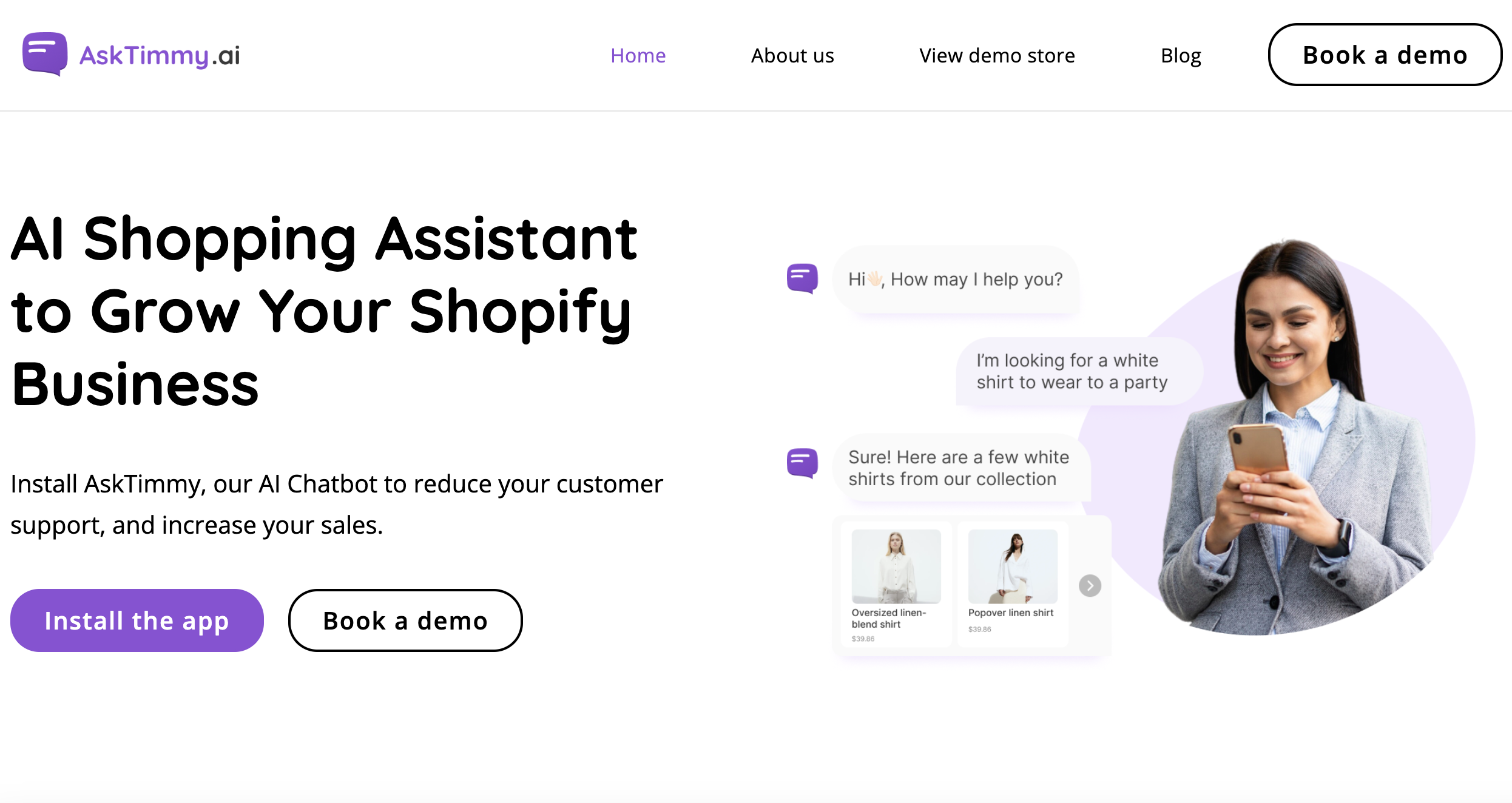Click the Home navigation menu item
The image size is (1512, 803).
(638, 55)
